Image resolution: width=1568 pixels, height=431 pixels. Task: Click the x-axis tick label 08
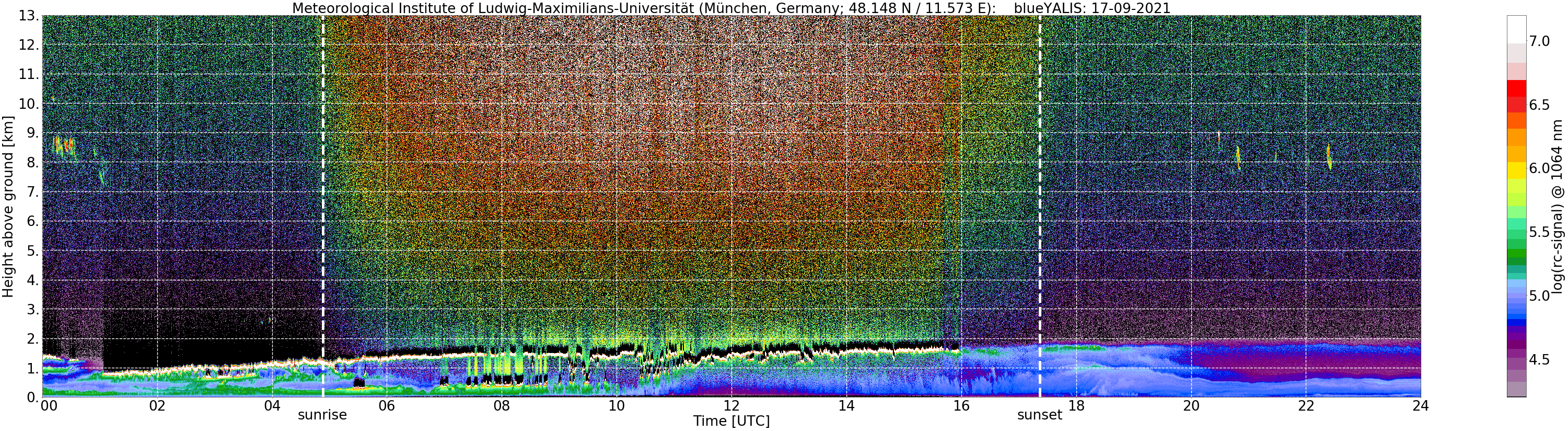click(x=502, y=405)
